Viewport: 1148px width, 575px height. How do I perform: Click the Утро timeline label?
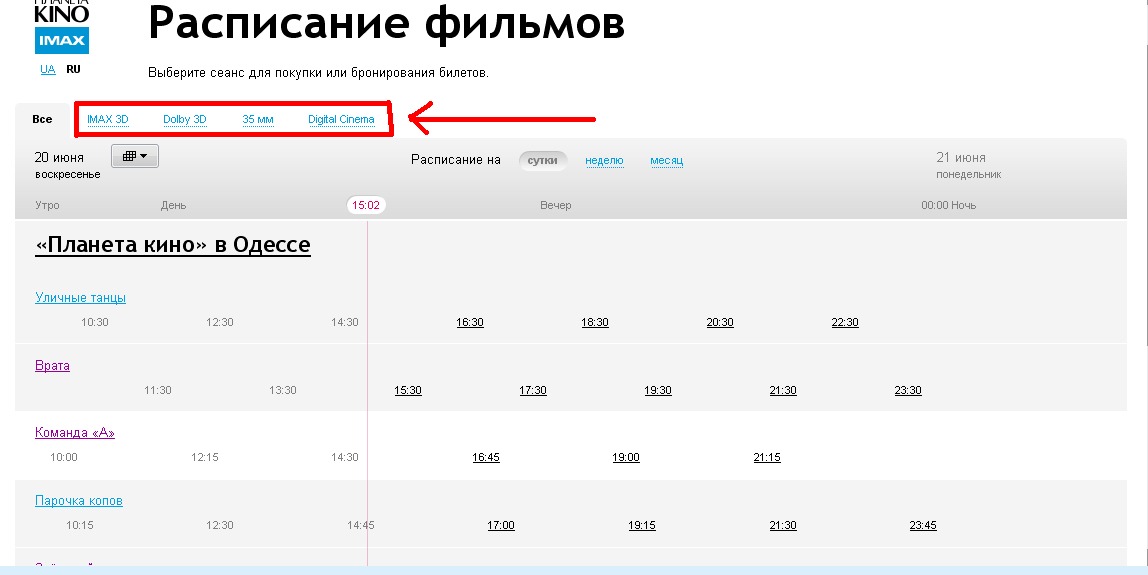pyautogui.click(x=48, y=205)
